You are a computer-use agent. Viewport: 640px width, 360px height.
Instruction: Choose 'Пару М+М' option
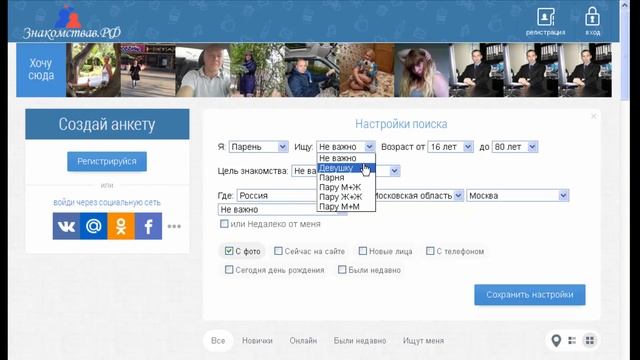pos(346,207)
